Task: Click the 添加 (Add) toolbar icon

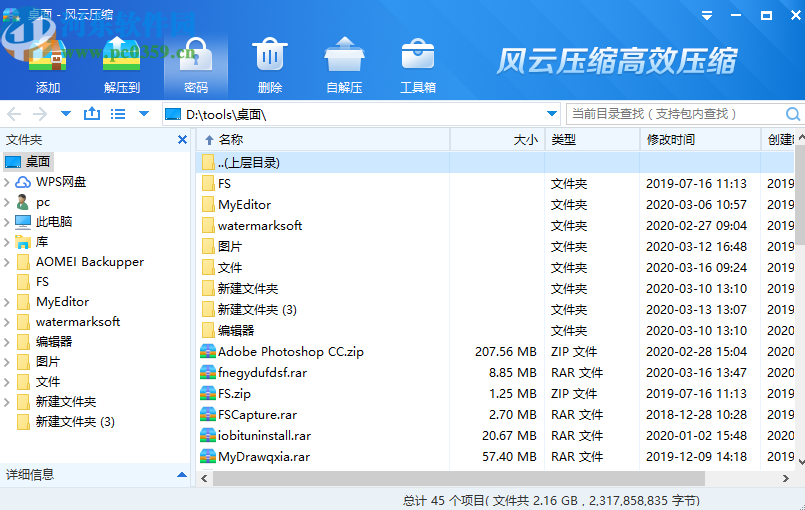Action: [x=48, y=54]
